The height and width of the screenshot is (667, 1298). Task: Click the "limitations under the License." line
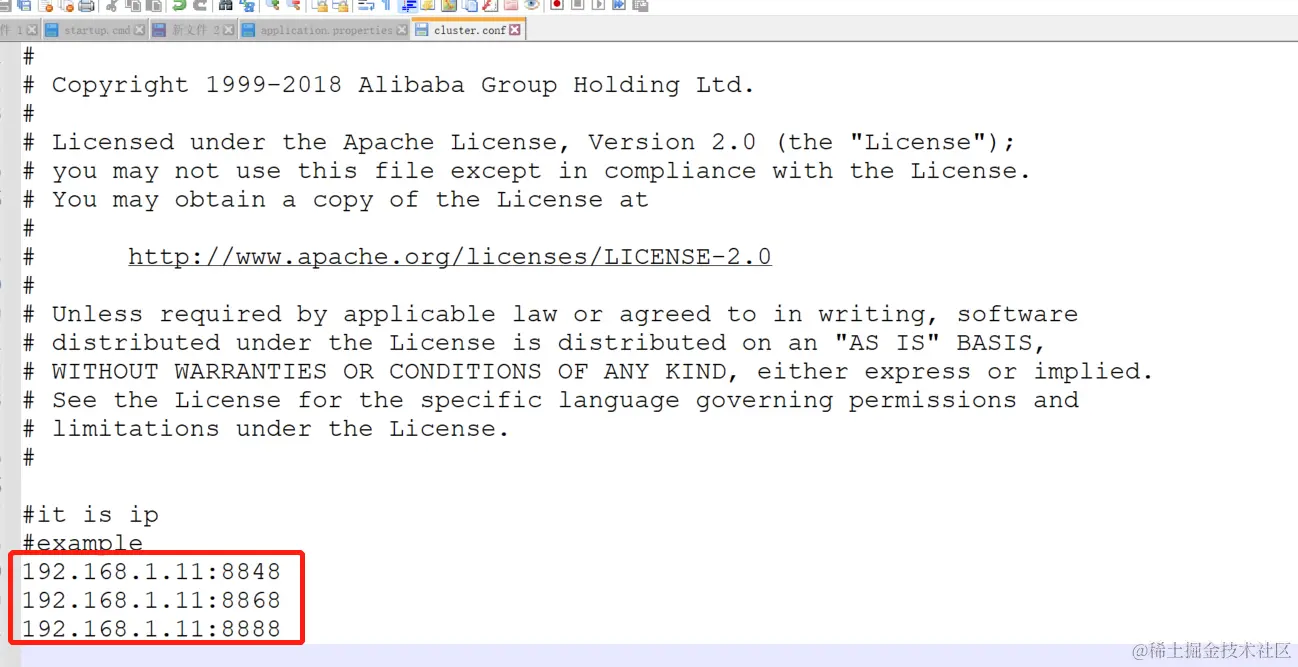[x=266, y=429]
